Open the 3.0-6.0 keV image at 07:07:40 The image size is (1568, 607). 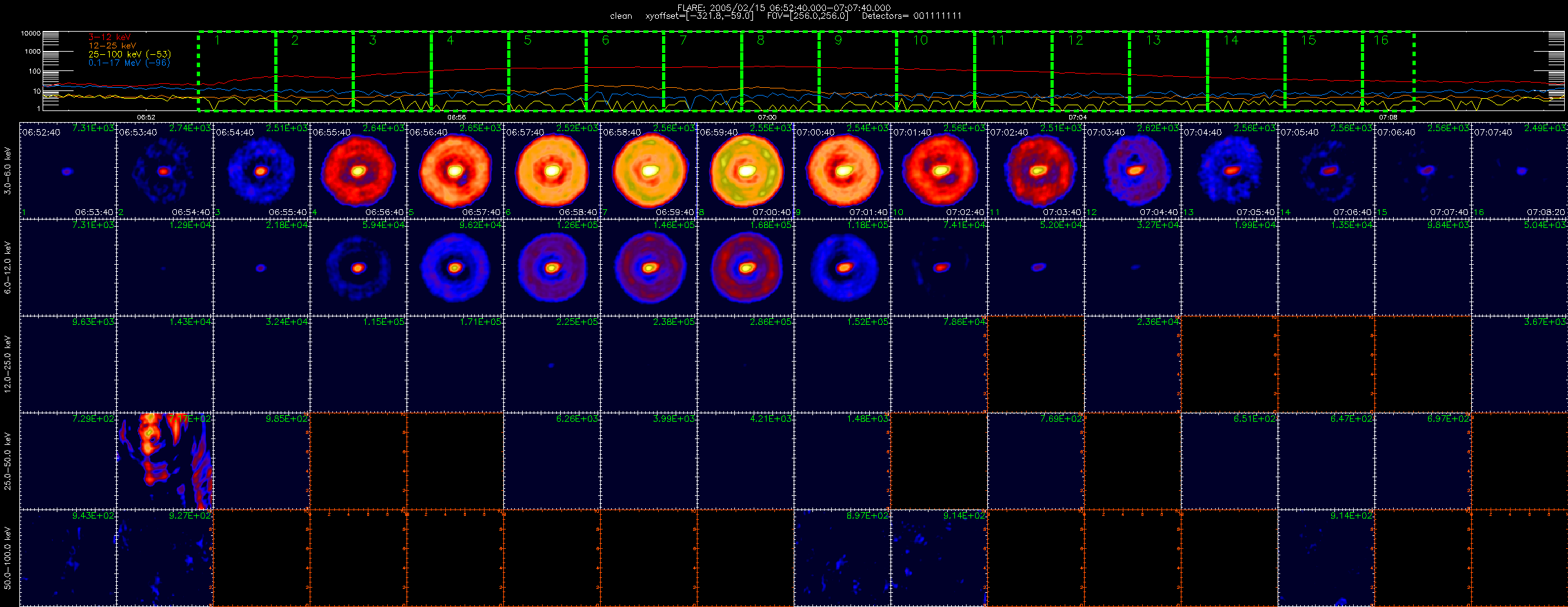point(1520,170)
